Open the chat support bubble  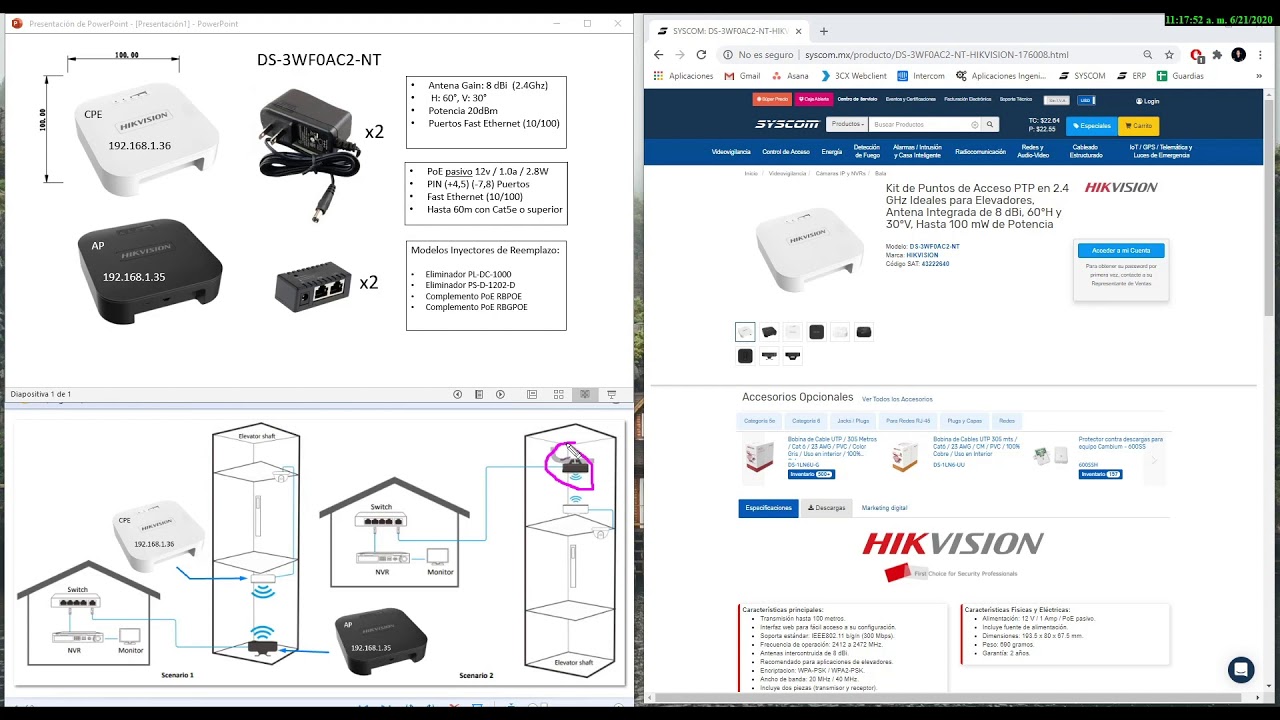point(1241,670)
